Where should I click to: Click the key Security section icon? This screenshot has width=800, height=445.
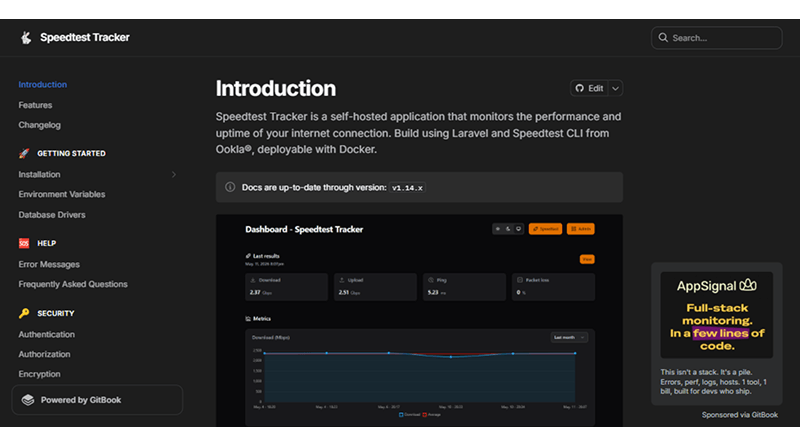point(24,313)
